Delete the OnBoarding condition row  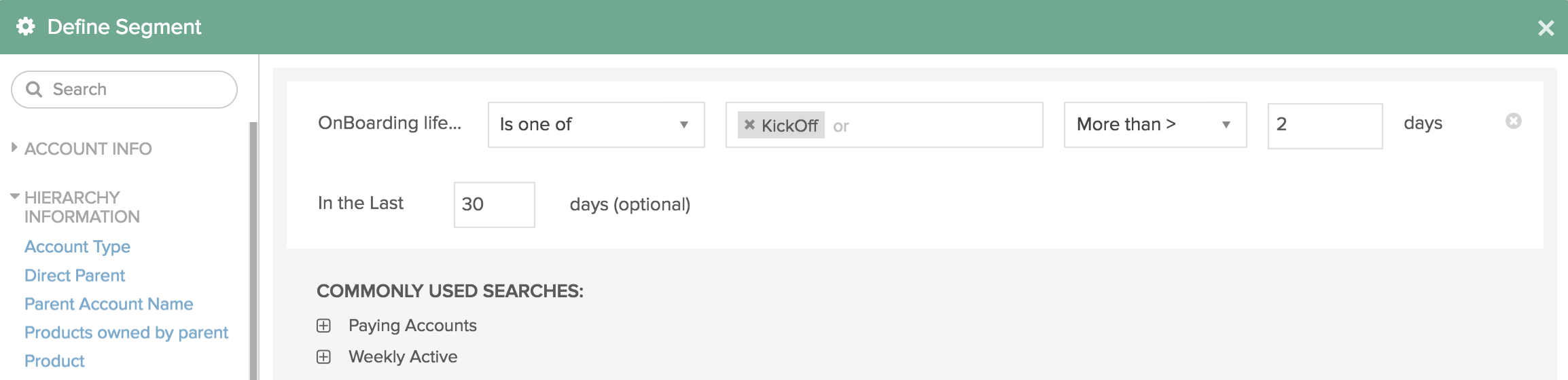(1513, 121)
